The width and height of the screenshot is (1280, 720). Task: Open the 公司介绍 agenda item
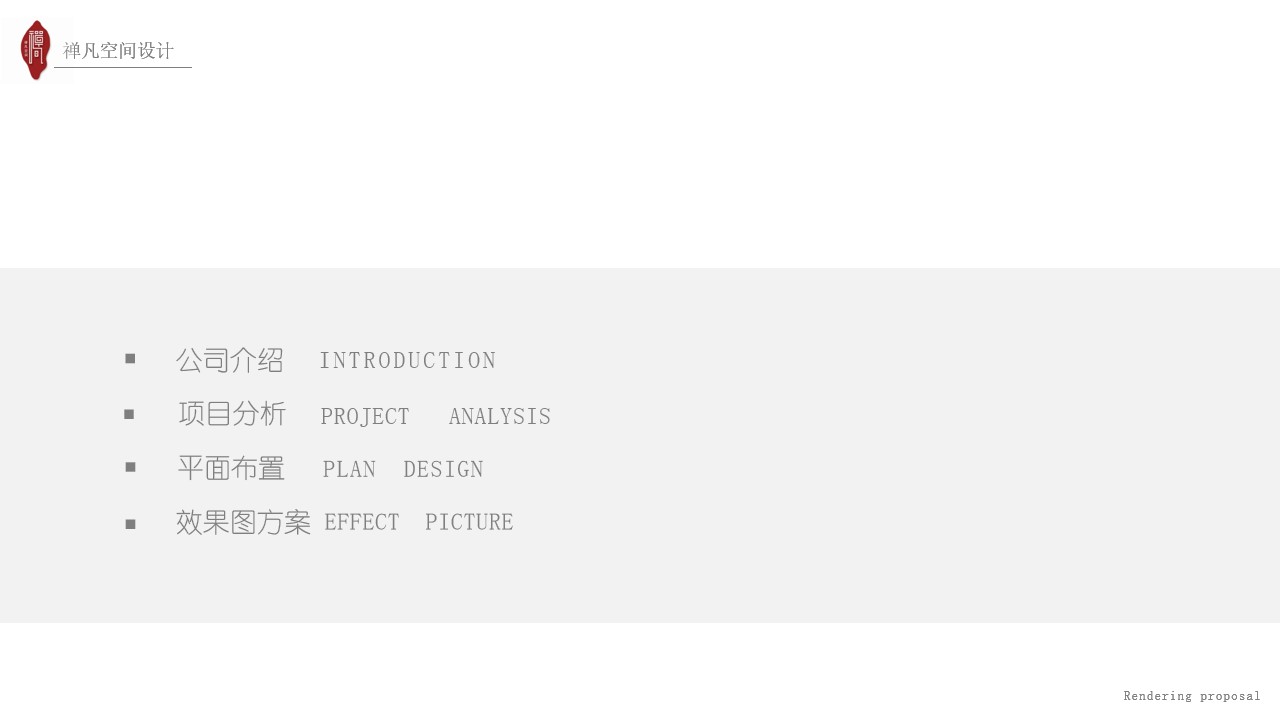click(x=230, y=360)
